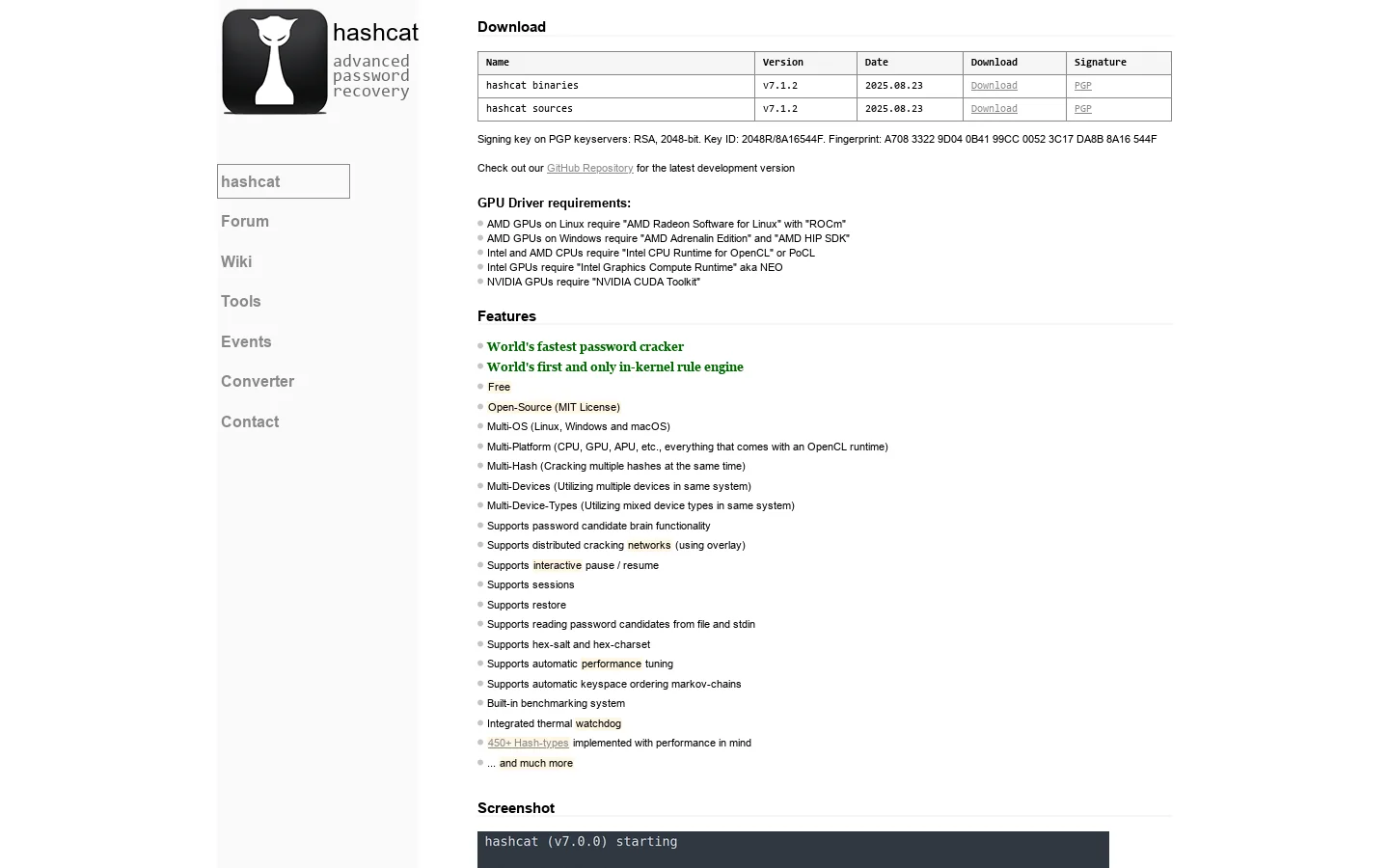Click the highlighted "interactive" word
Viewport: 1389px width, 868px height.
558,566
